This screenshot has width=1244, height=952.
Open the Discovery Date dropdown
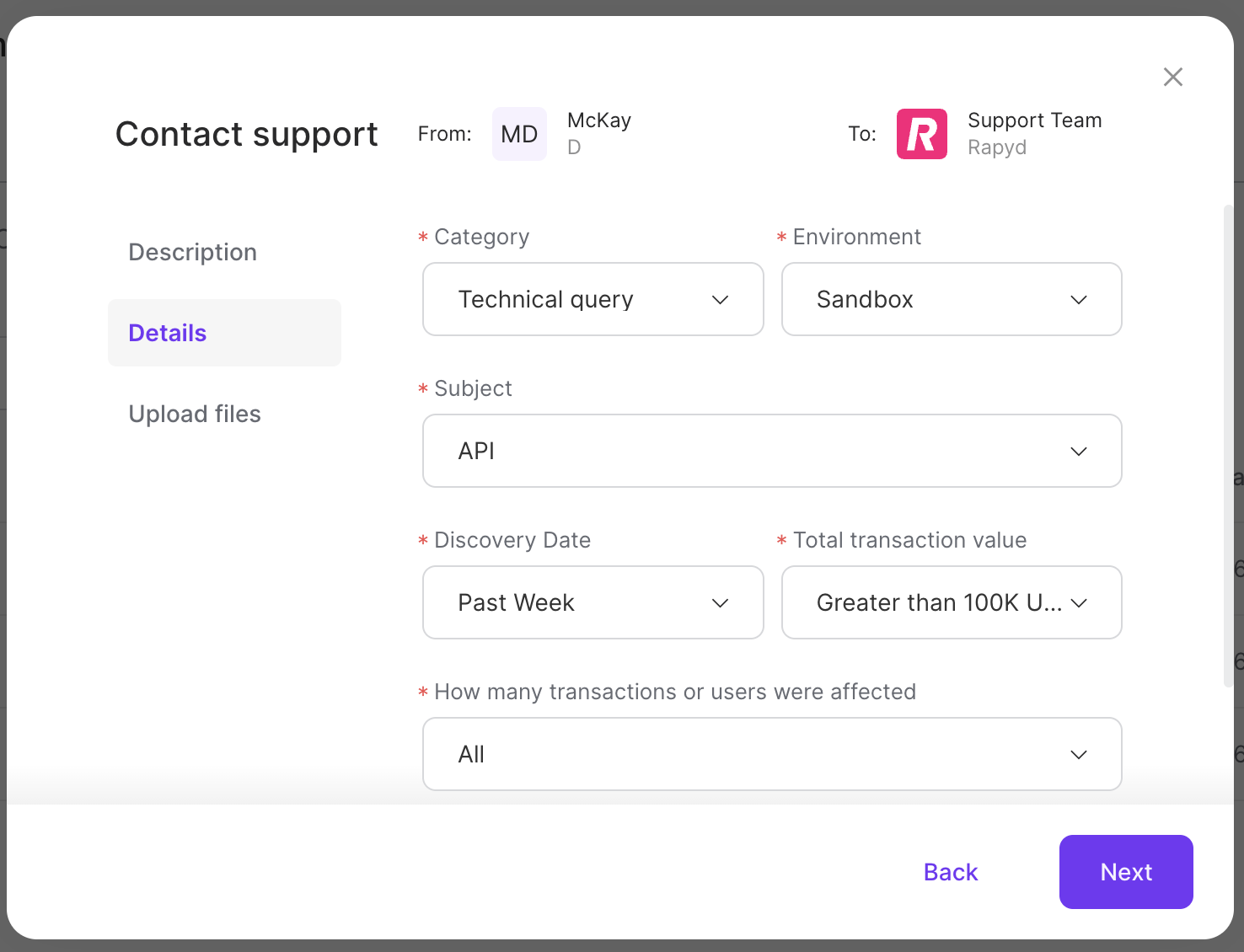[593, 602]
